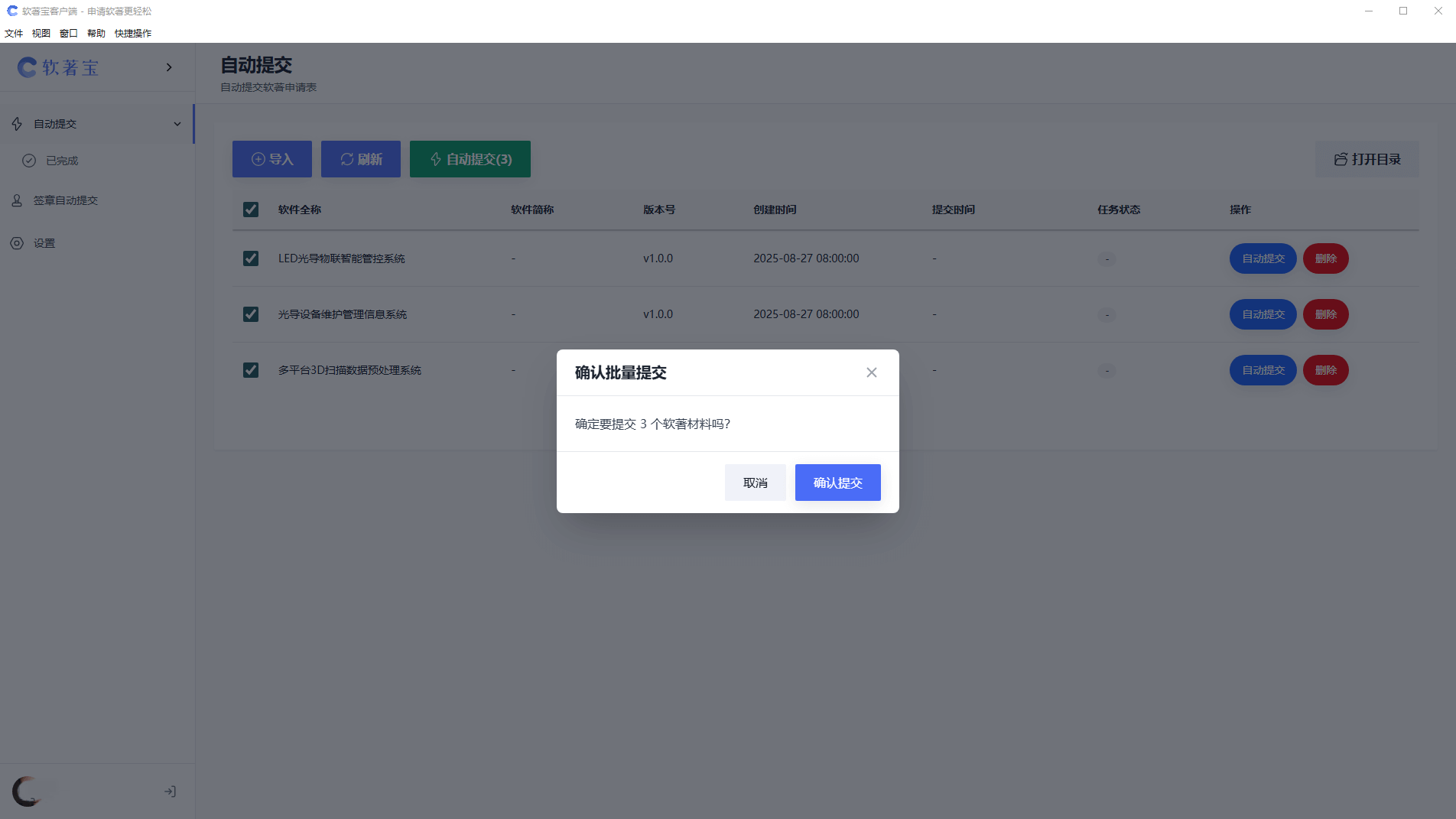Open the 快捷操作 menu
The height and width of the screenshot is (819, 1456).
click(x=132, y=33)
